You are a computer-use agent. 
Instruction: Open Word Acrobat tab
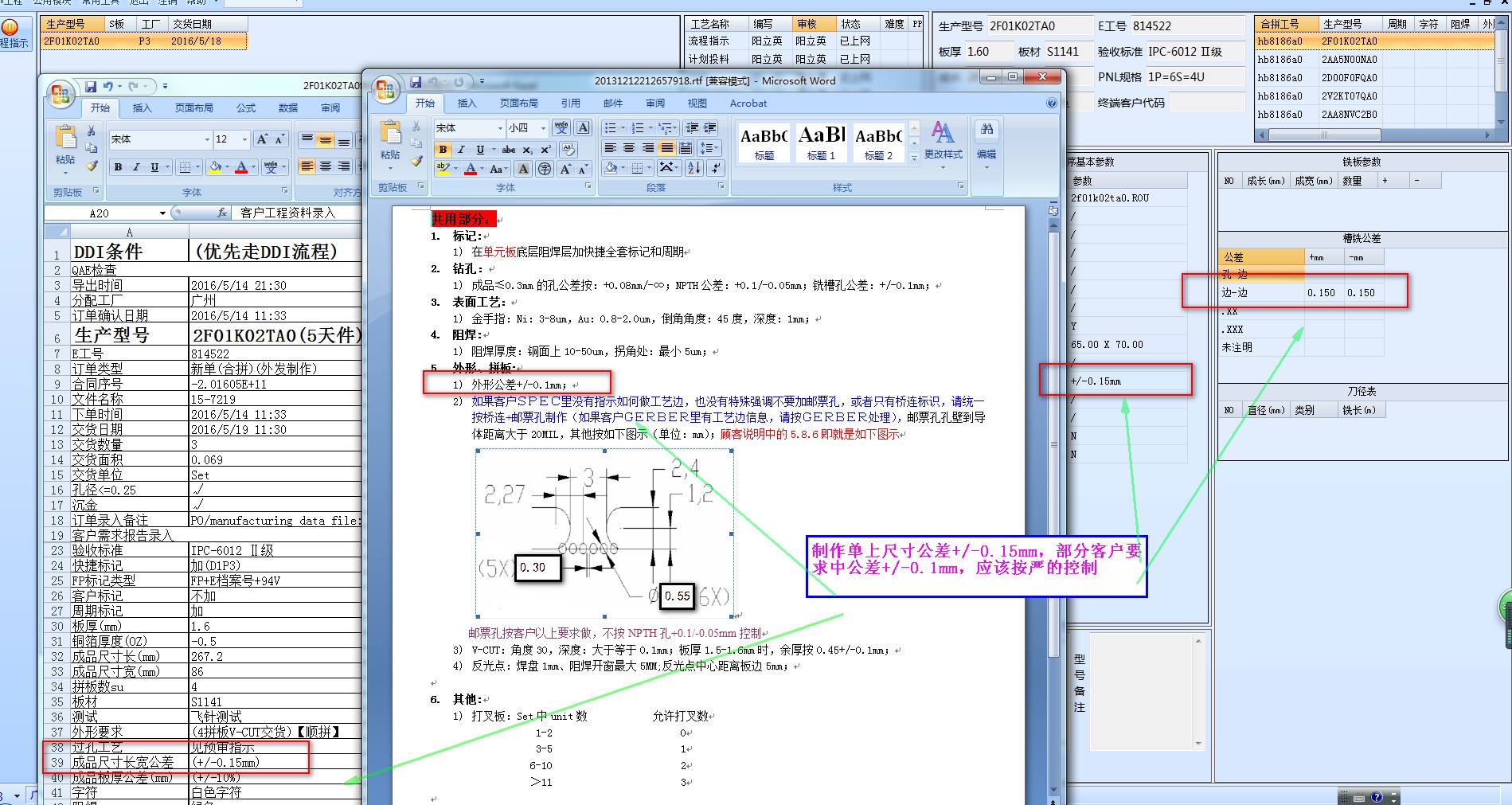748,104
